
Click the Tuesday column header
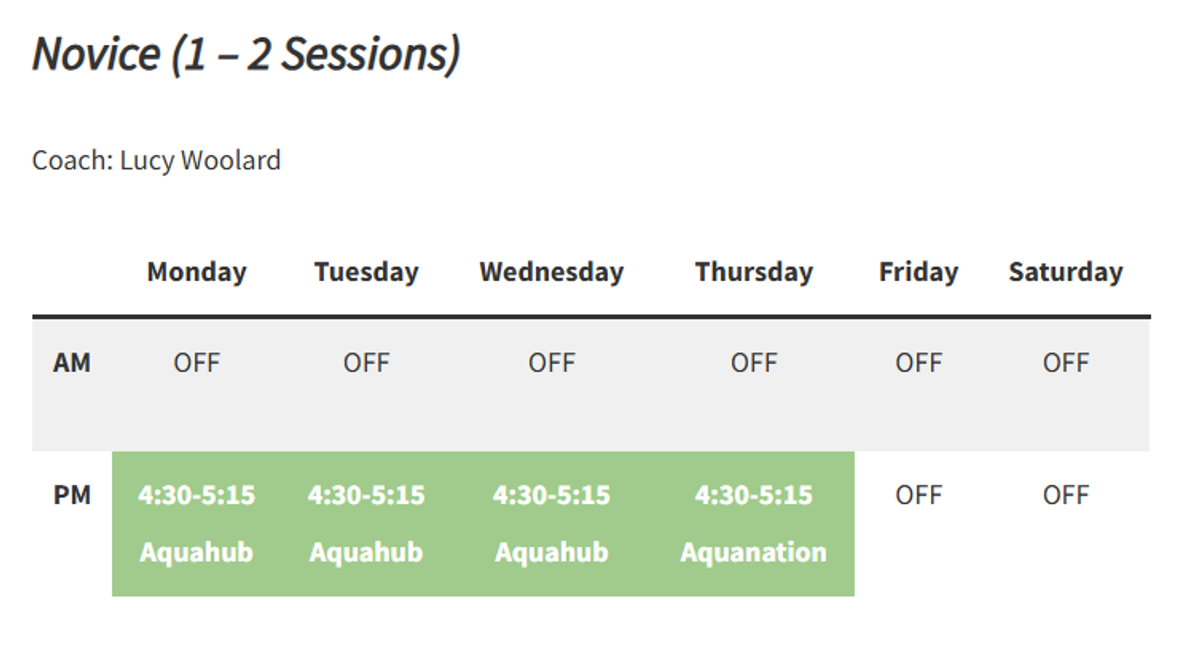click(x=366, y=272)
